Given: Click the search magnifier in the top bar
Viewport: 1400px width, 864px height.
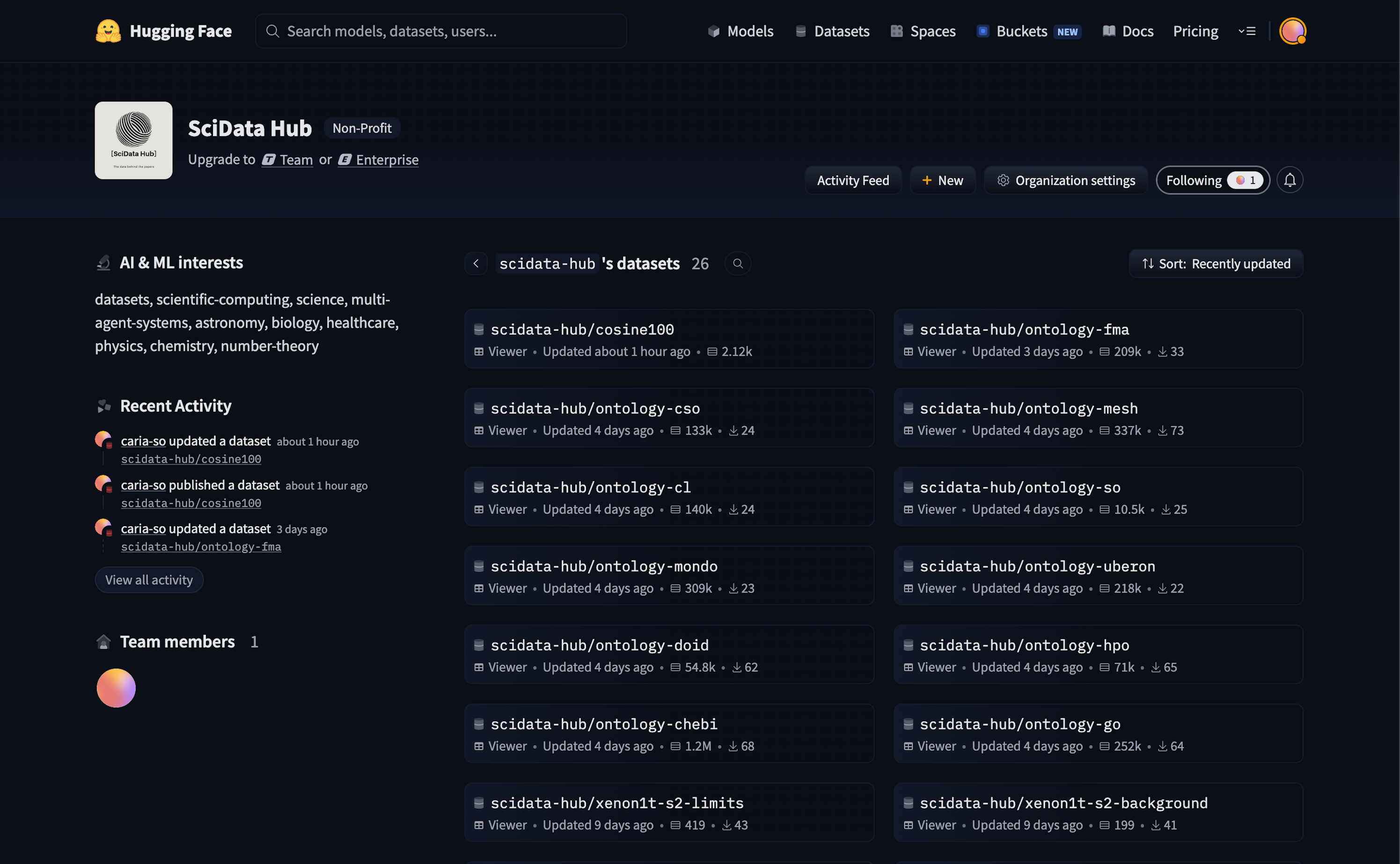Looking at the screenshot, I should 272,31.
